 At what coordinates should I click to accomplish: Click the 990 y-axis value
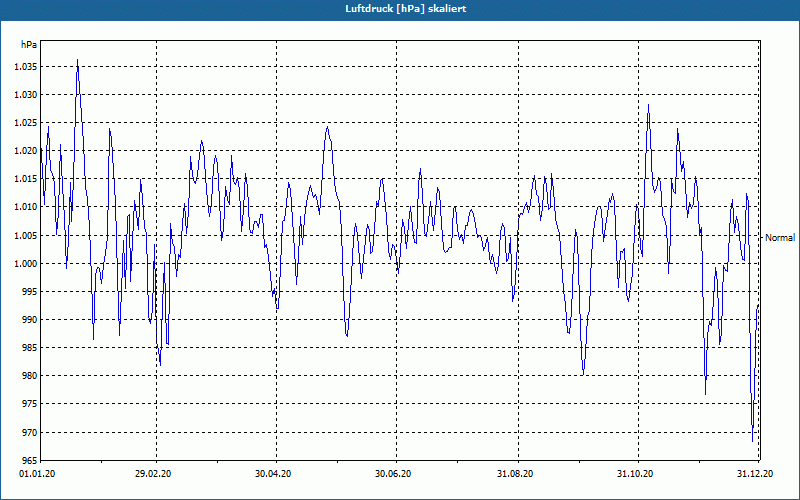pyautogui.click(x=30, y=319)
